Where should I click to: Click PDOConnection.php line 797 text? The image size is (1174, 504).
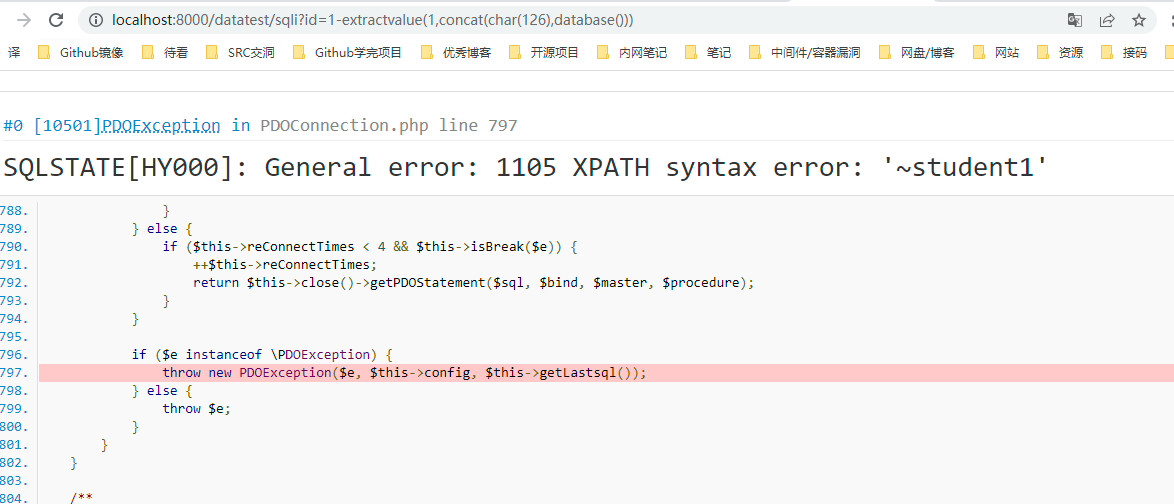(389, 125)
